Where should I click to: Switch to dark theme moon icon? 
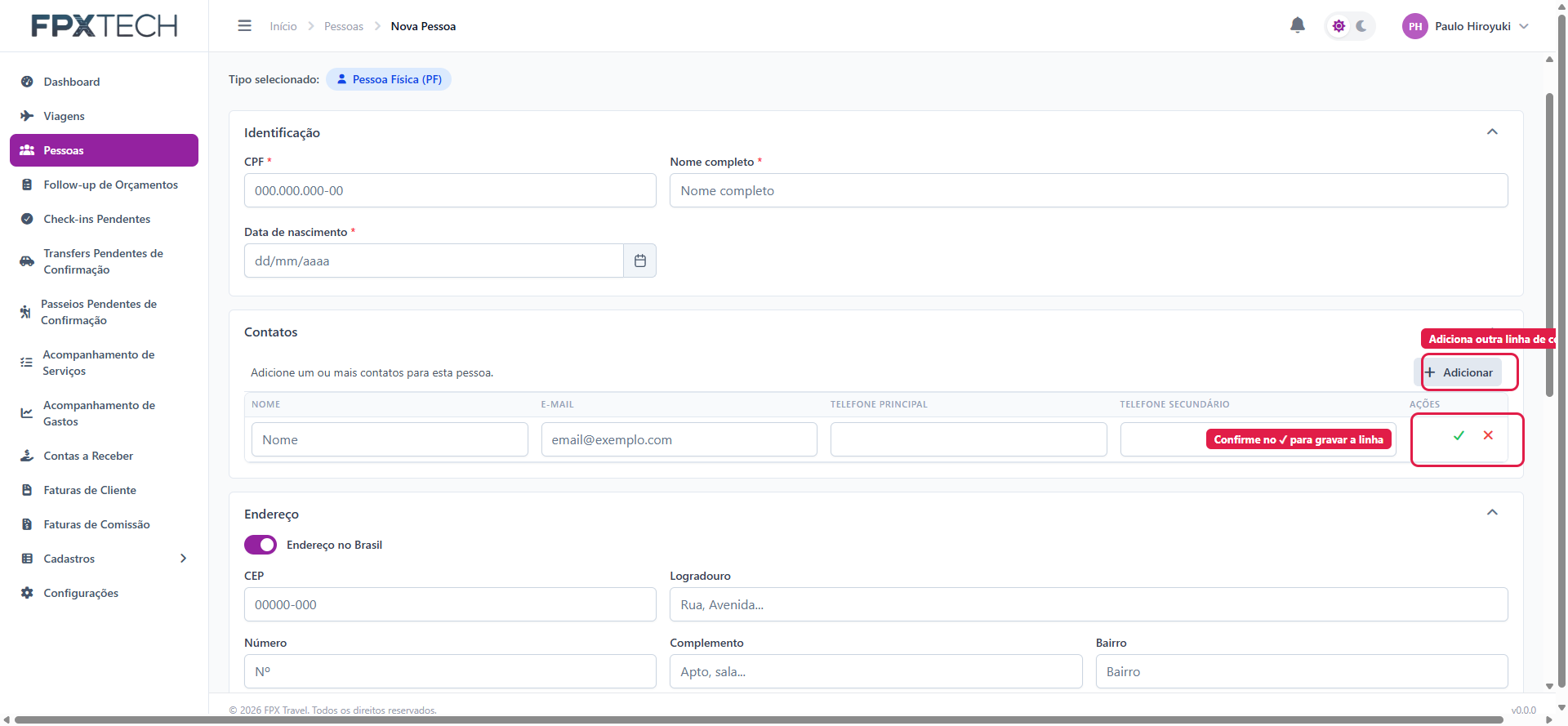pyautogui.click(x=1361, y=26)
